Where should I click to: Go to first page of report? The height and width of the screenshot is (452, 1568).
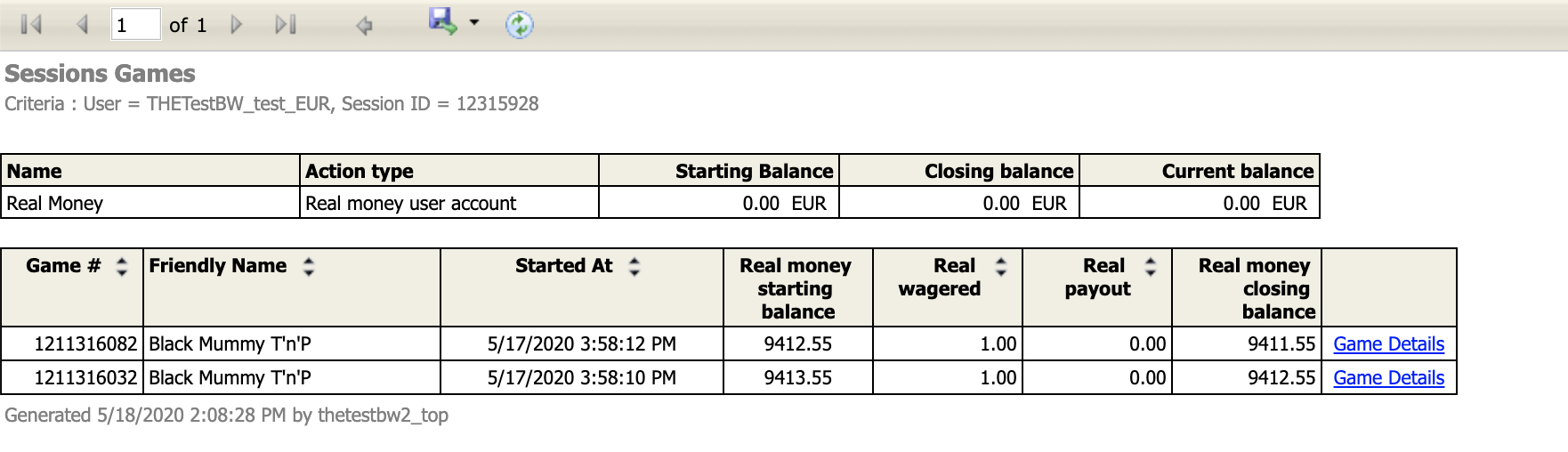tap(31, 25)
